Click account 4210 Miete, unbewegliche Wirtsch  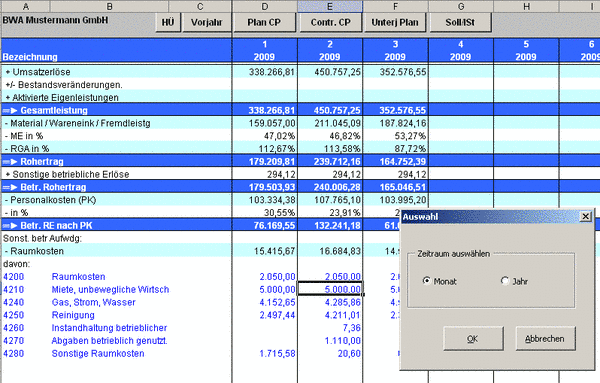[110, 289]
